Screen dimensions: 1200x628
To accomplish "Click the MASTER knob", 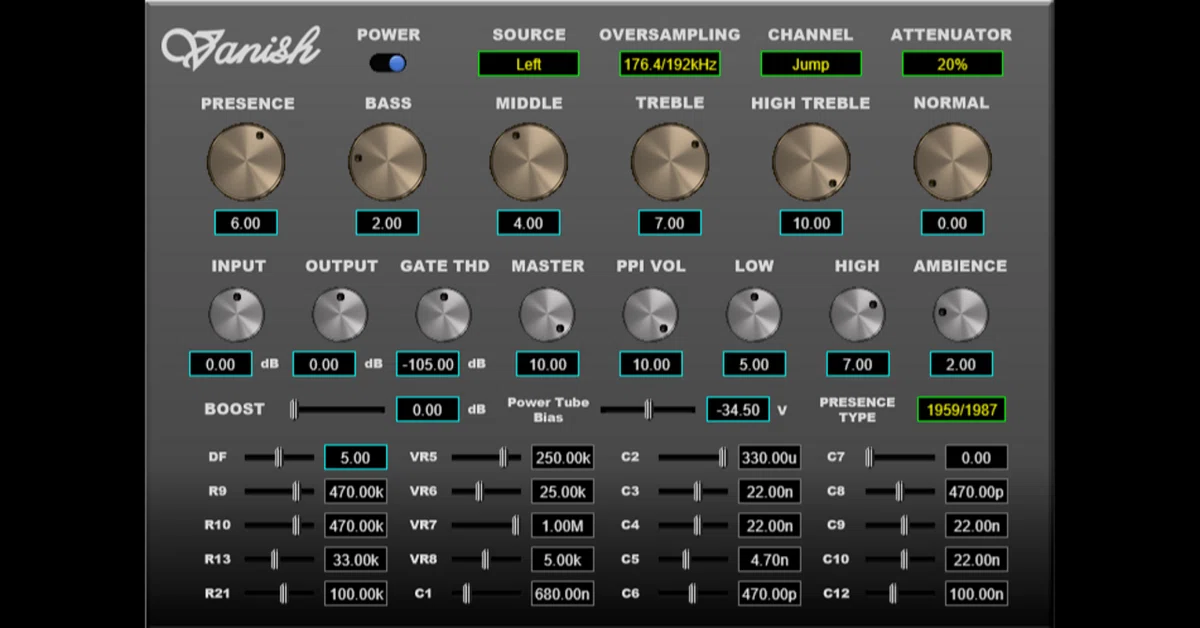I will click(547, 315).
